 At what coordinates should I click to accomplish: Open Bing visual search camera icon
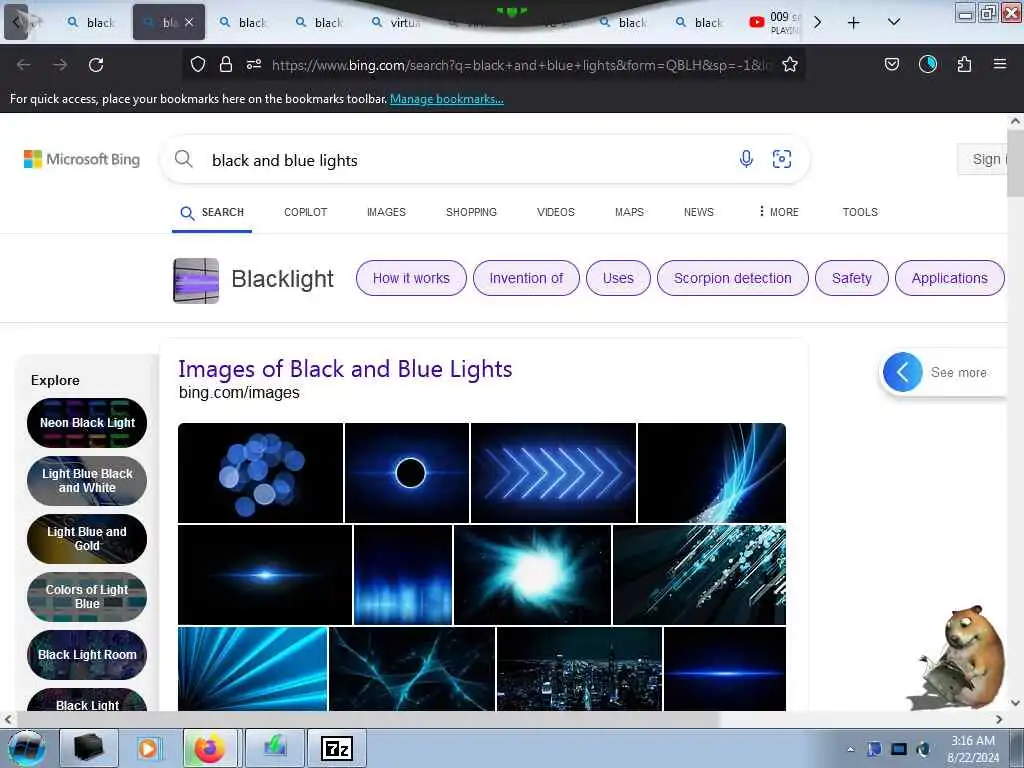tap(782, 159)
